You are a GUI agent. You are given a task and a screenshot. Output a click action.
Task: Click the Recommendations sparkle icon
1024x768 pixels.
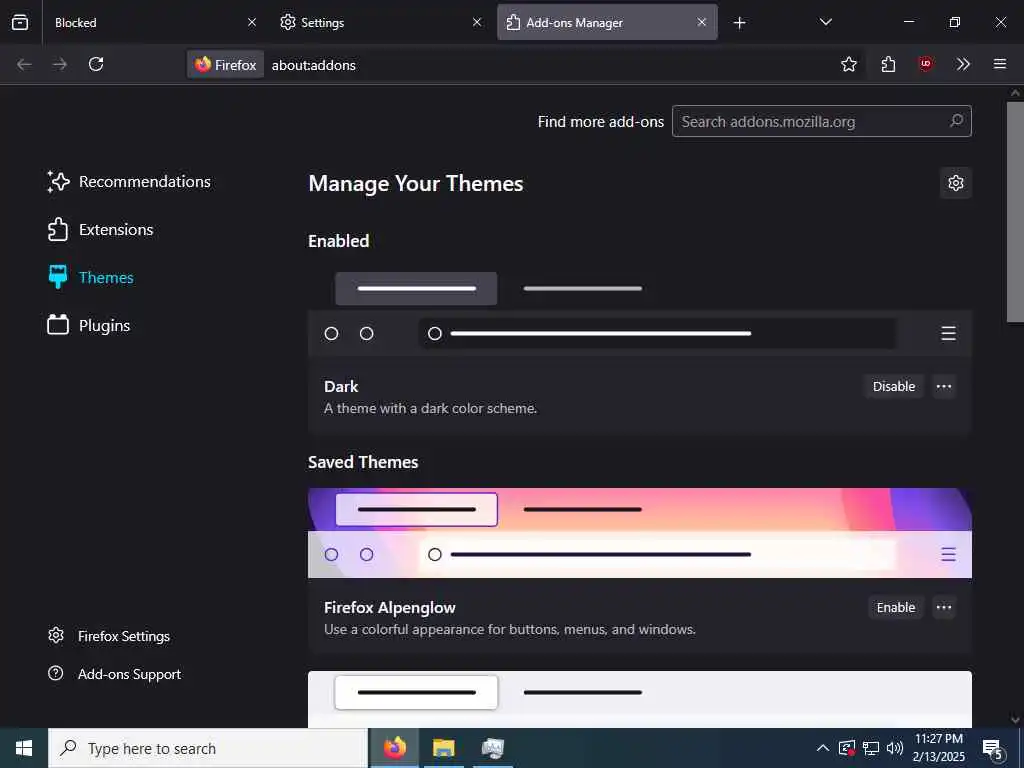(58, 182)
